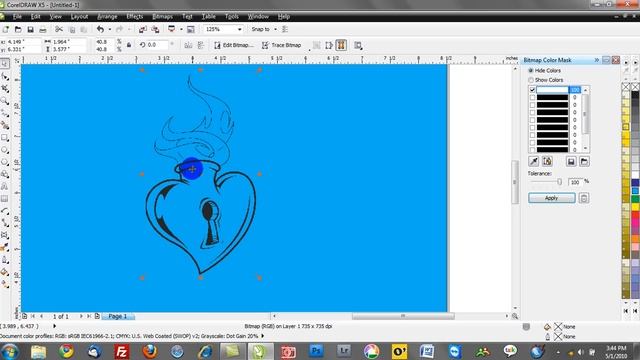This screenshot has width=640, height=360.
Task: Select the Crop tool in the toolbox
Action: coord(5,89)
